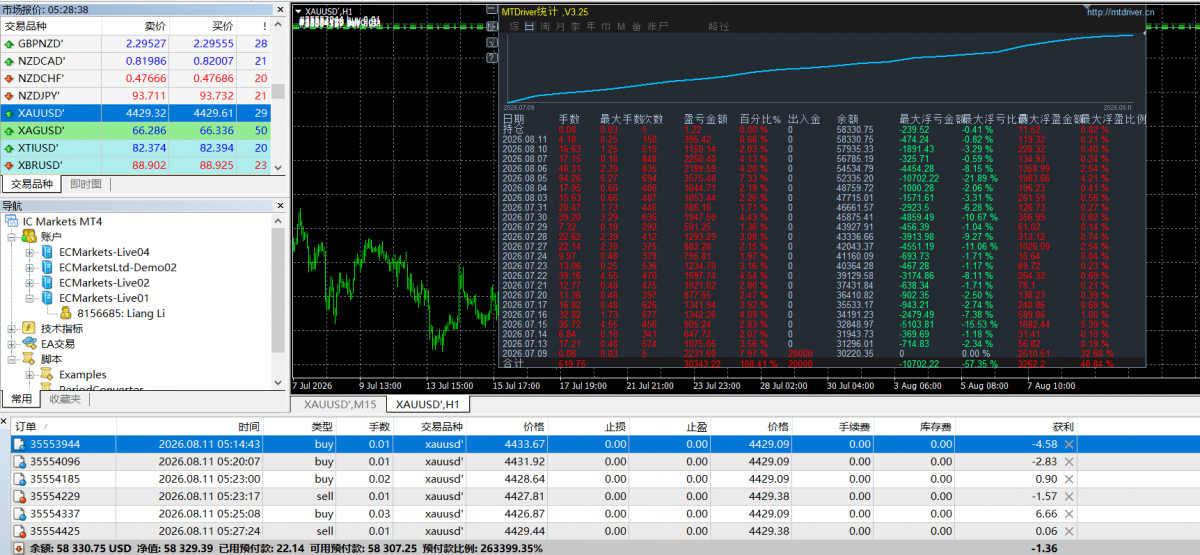
Task: Click the Market Watch vertical scrollbar thumb
Action: (278, 90)
